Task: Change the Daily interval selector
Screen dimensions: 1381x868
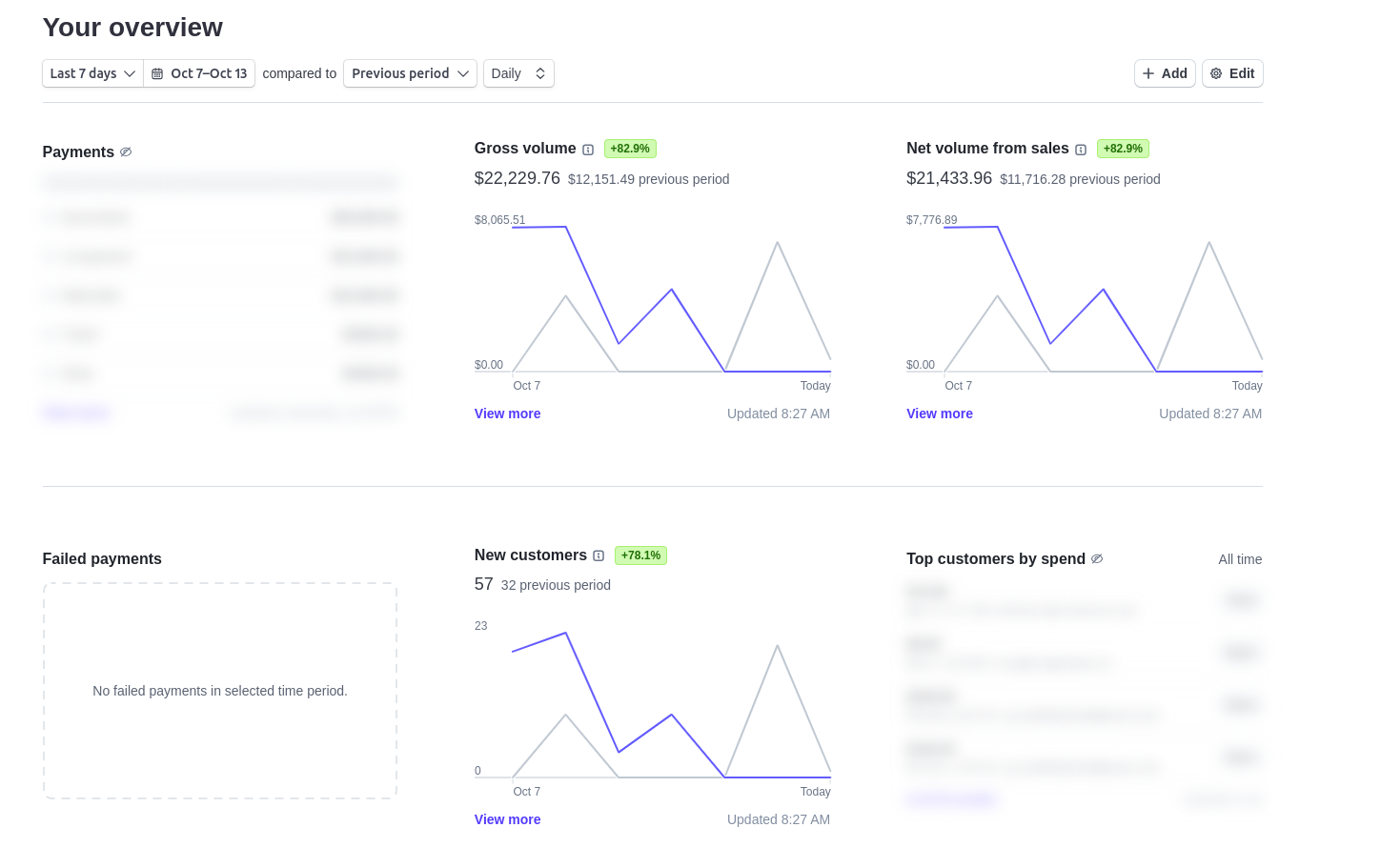Action: (x=518, y=73)
